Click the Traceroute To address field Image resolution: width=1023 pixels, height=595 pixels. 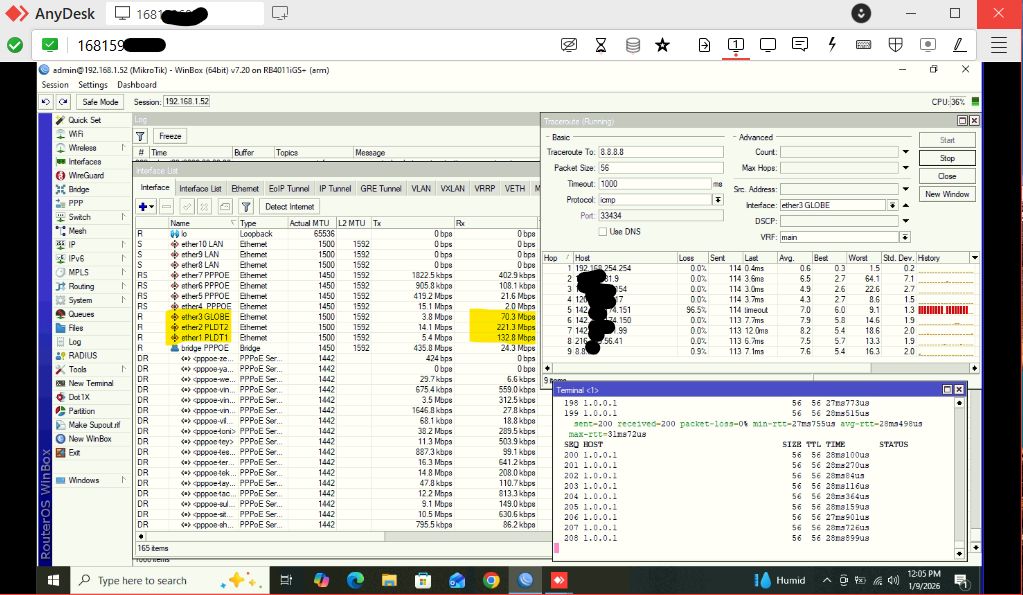[660, 152]
